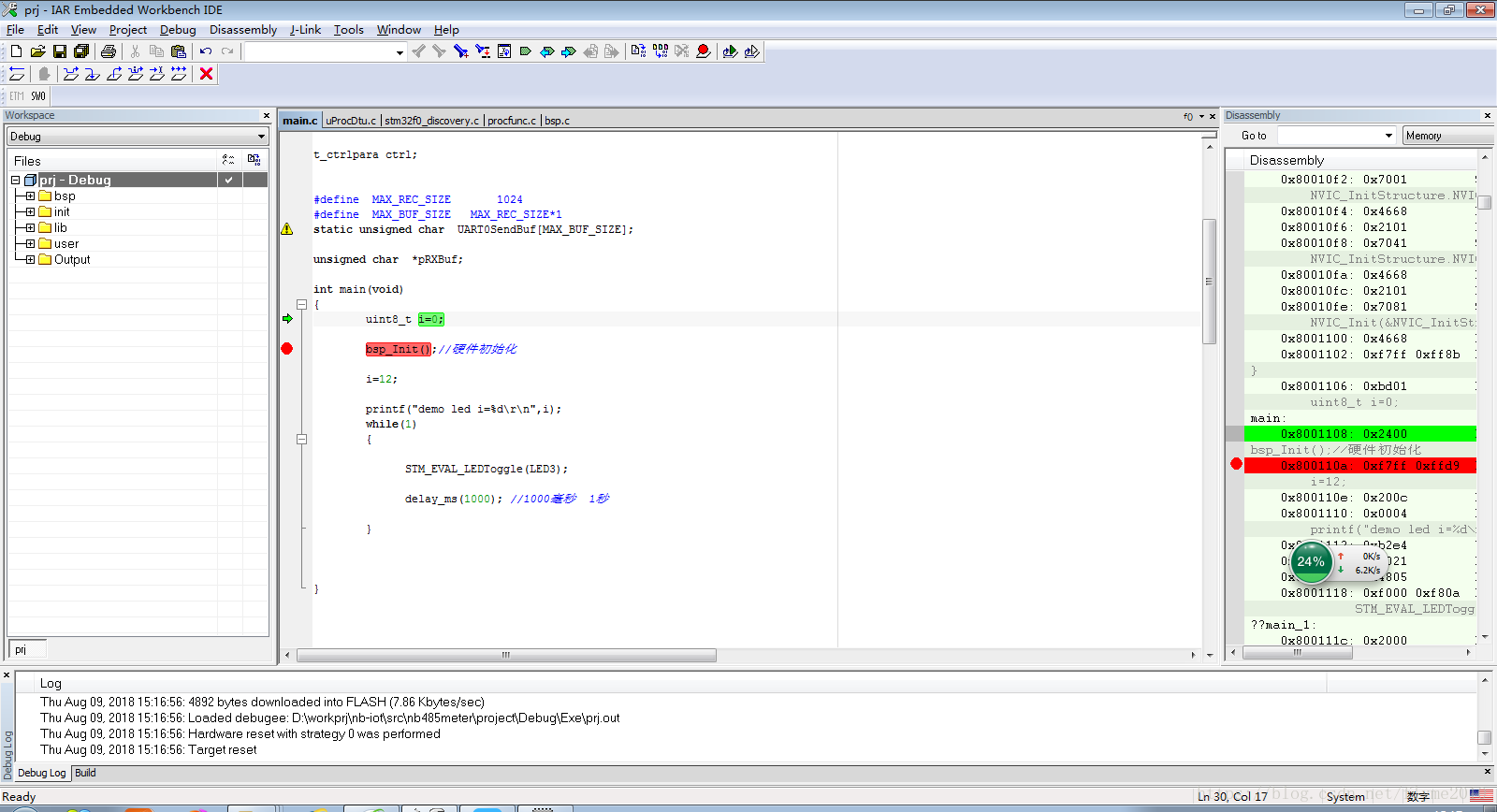Save all open files
The height and width of the screenshot is (812, 1497).
tap(81, 51)
